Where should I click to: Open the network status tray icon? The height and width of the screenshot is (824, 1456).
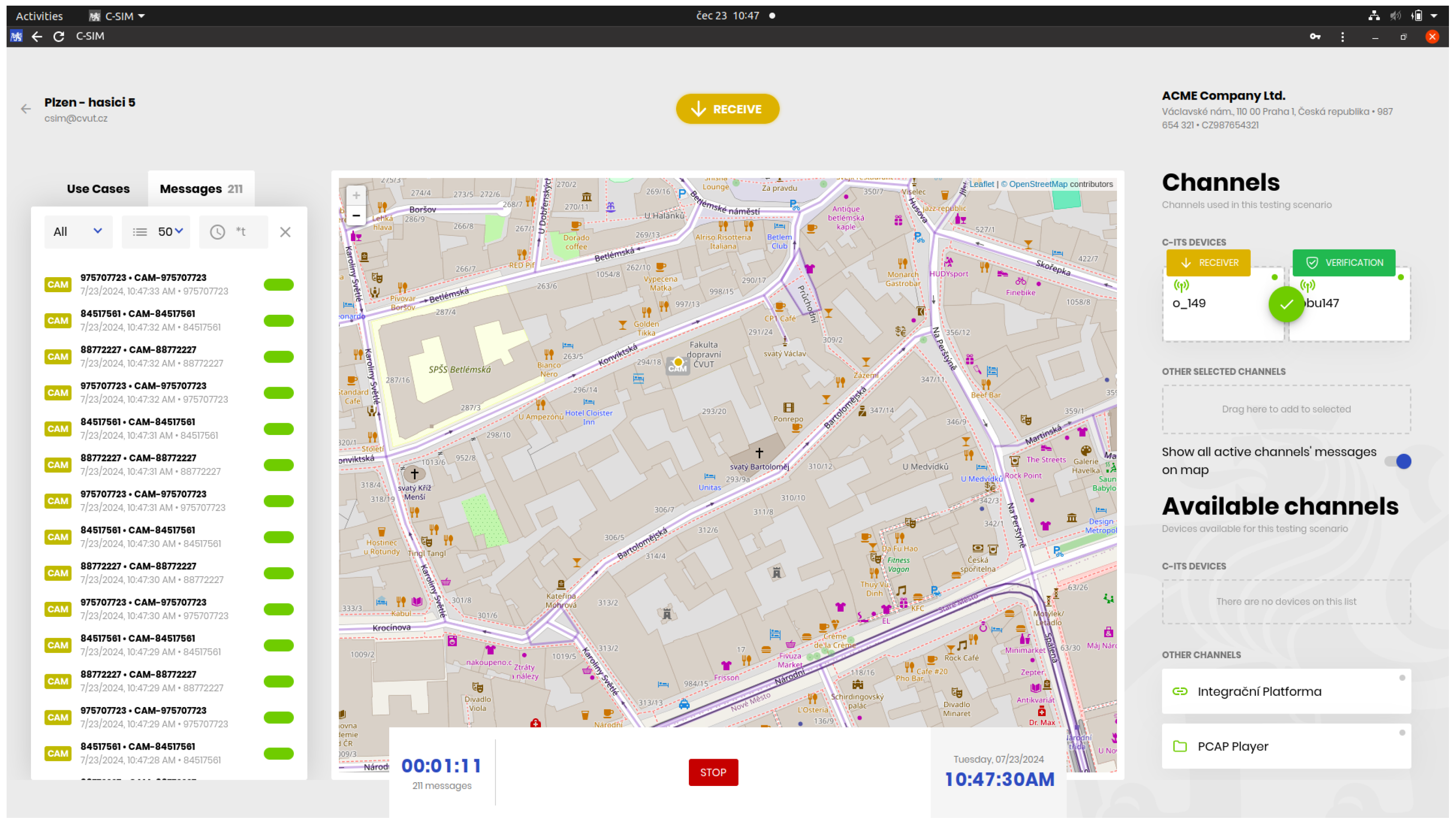(1374, 16)
